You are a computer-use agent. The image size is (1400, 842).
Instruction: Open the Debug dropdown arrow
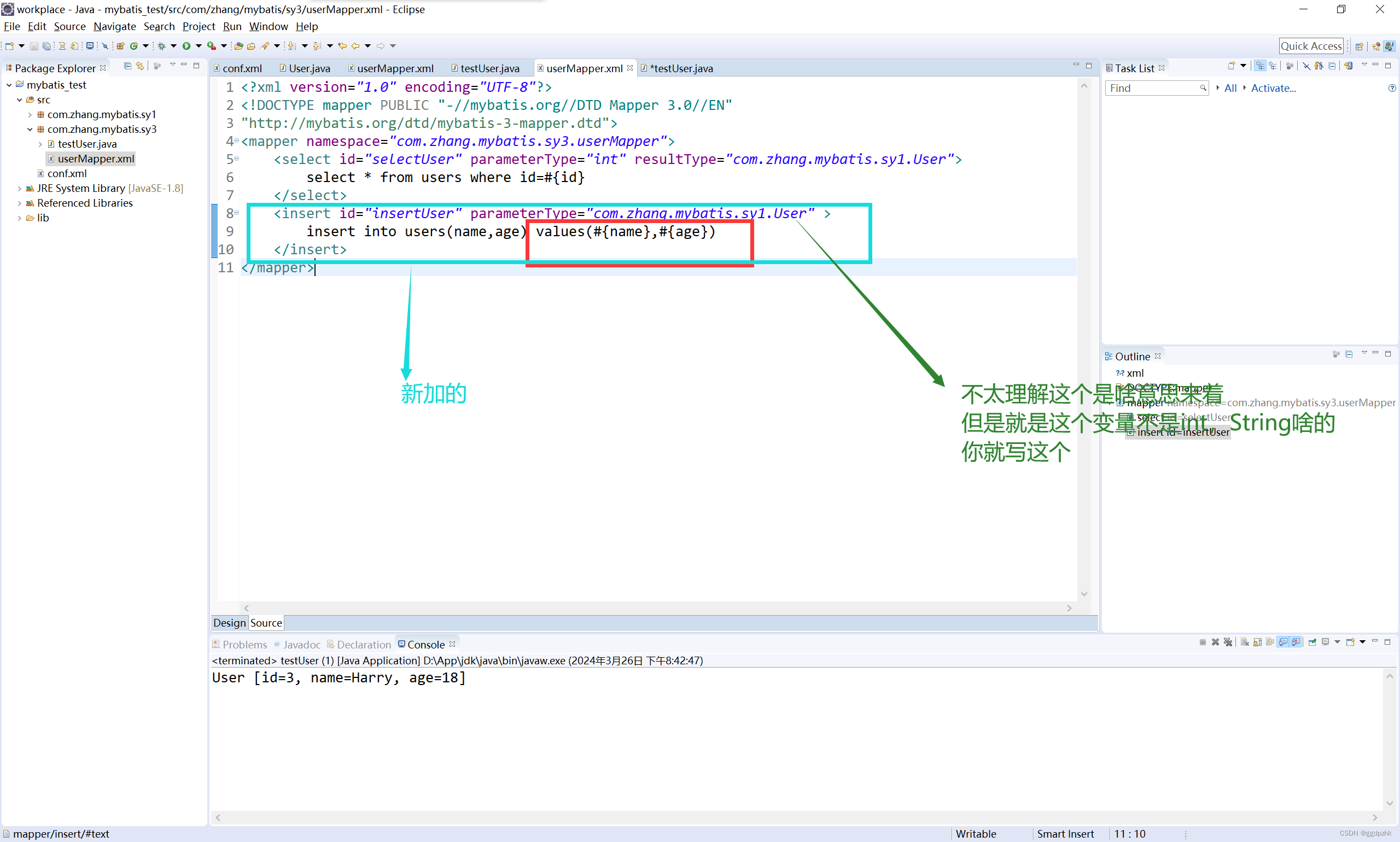pos(174,46)
